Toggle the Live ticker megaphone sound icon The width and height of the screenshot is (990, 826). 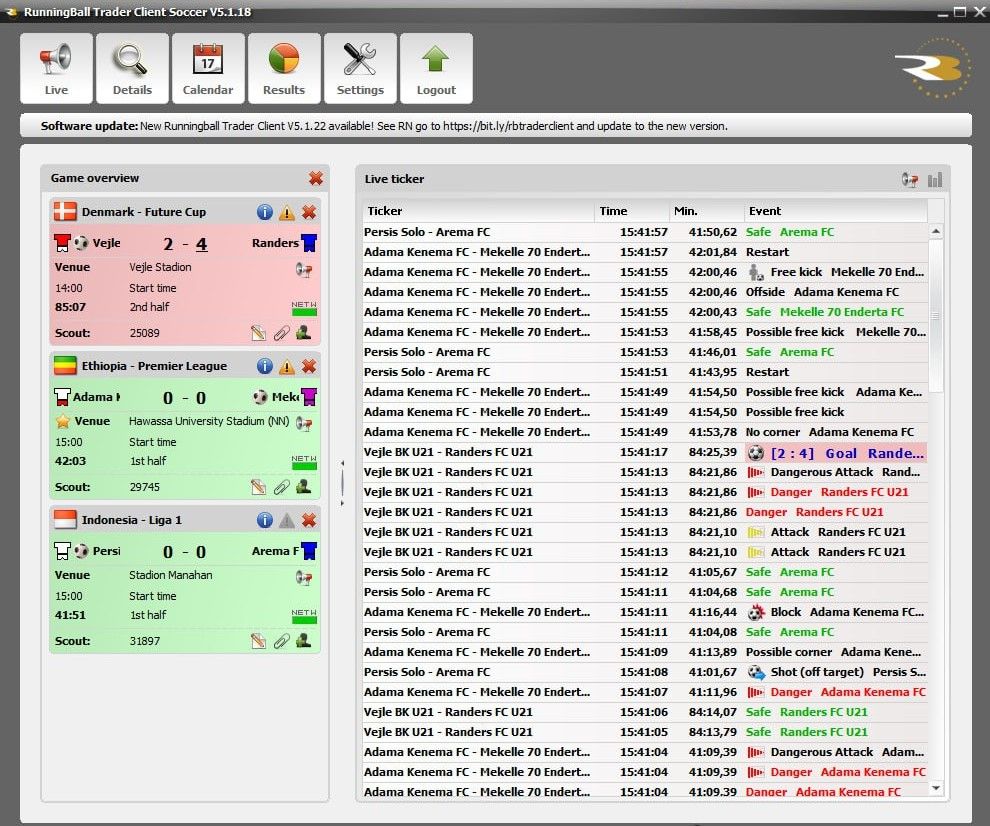[910, 180]
